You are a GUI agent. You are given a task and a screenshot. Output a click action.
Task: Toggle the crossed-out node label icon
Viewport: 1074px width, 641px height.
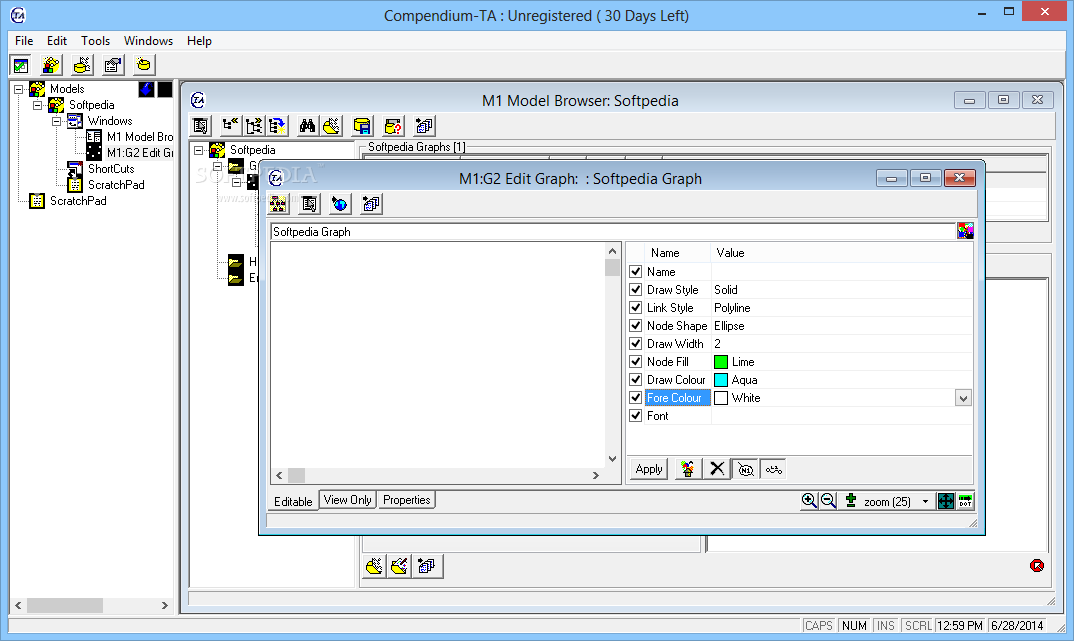click(746, 469)
